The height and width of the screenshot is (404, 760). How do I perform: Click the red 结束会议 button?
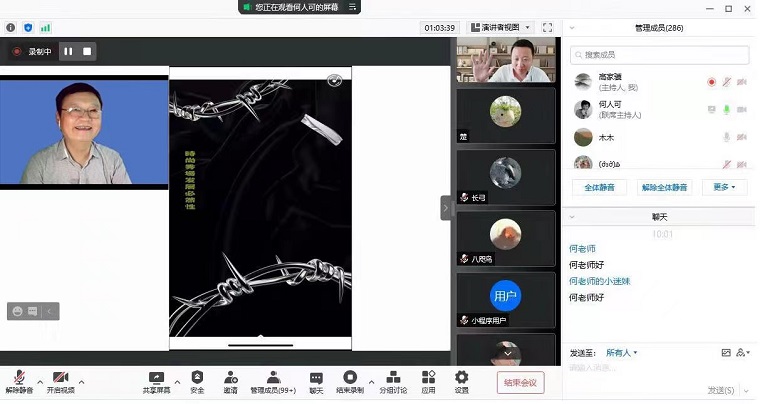coord(520,382)
